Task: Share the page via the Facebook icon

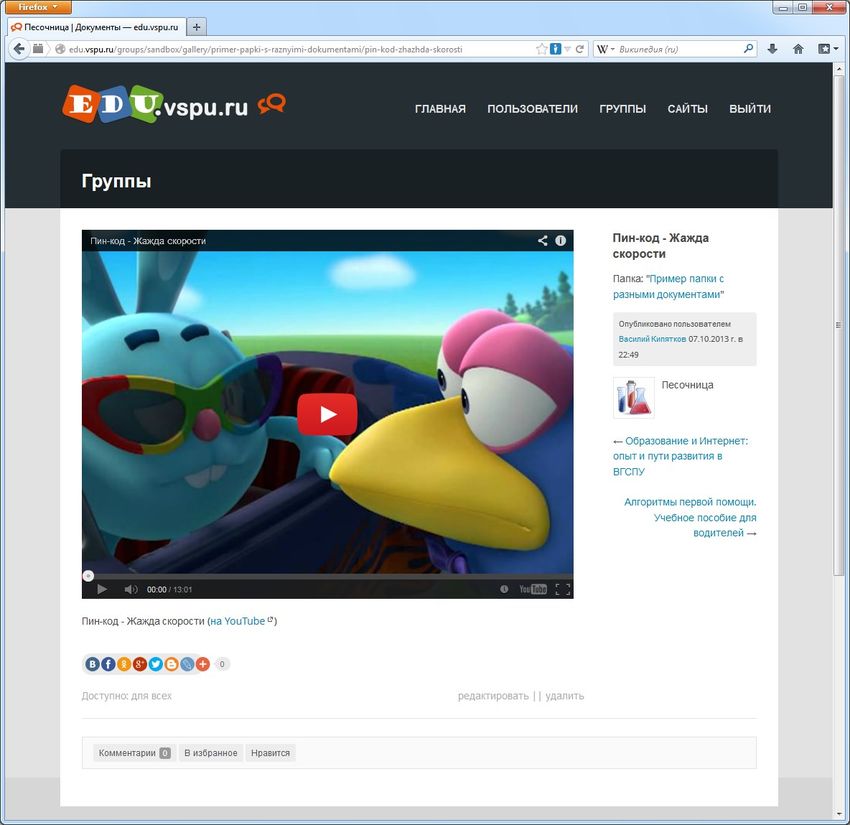Action: (108, 664)
